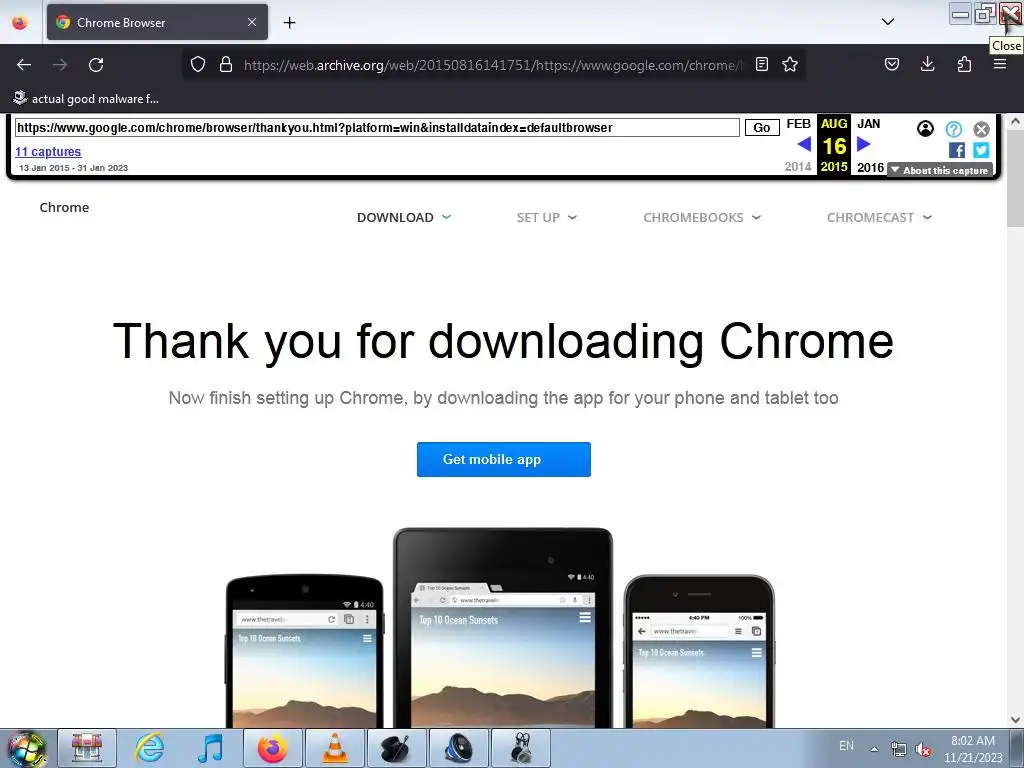
Task: Expand About this capture
Action: [x=940, y=170]
